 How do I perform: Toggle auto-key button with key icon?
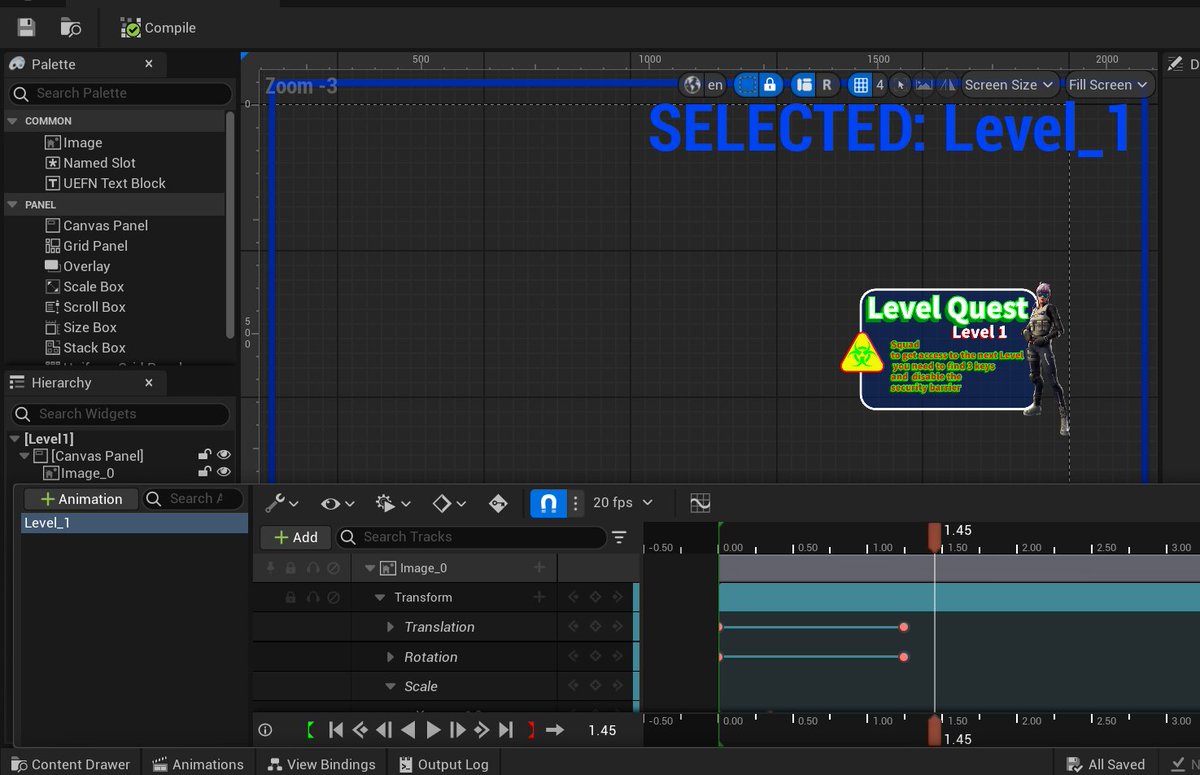tap(499, 503)
